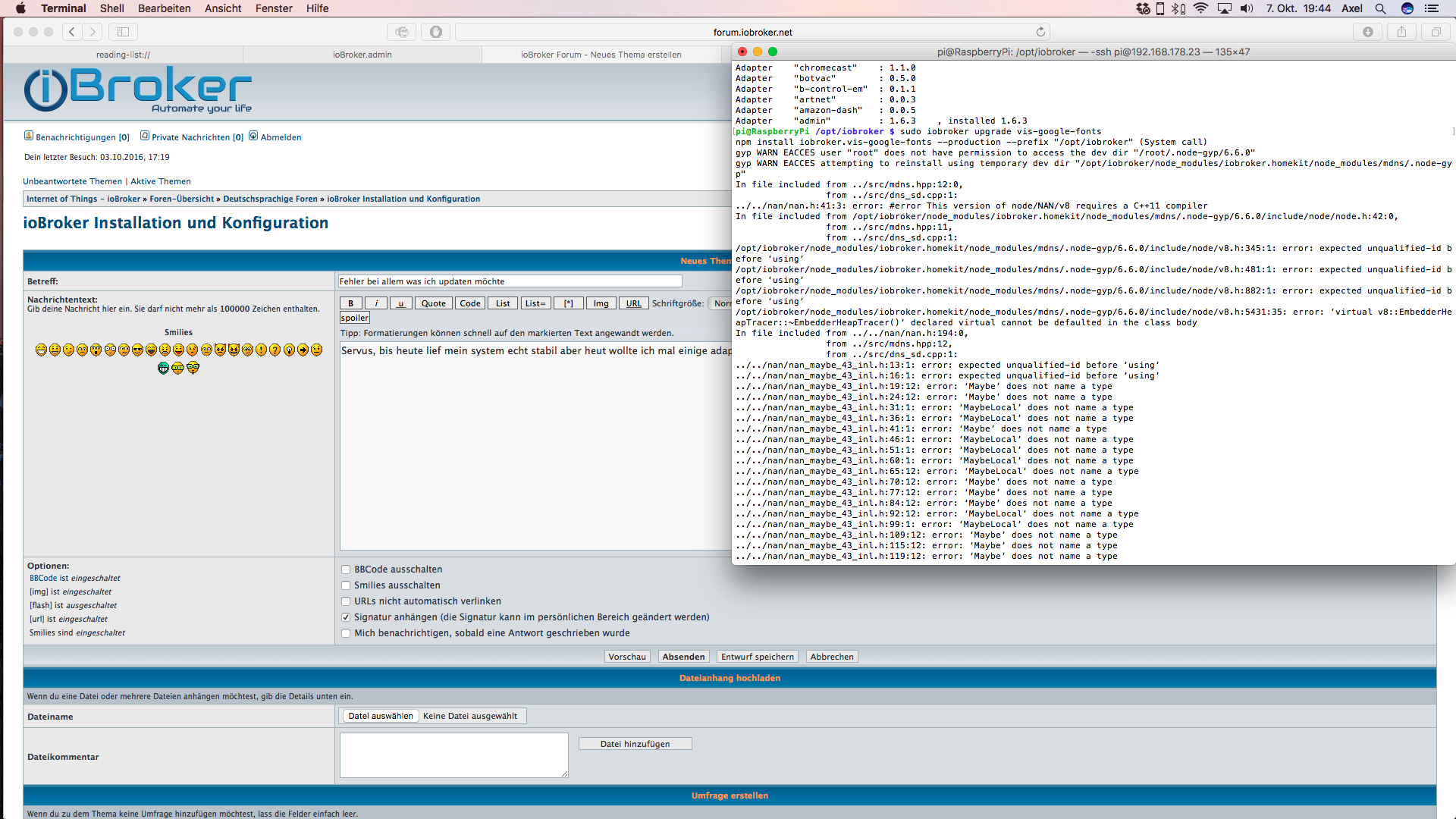Click Safari's share icon
Viewport: 1456px width, 819px height.
pyautogui.click(x=1401, y=32)
